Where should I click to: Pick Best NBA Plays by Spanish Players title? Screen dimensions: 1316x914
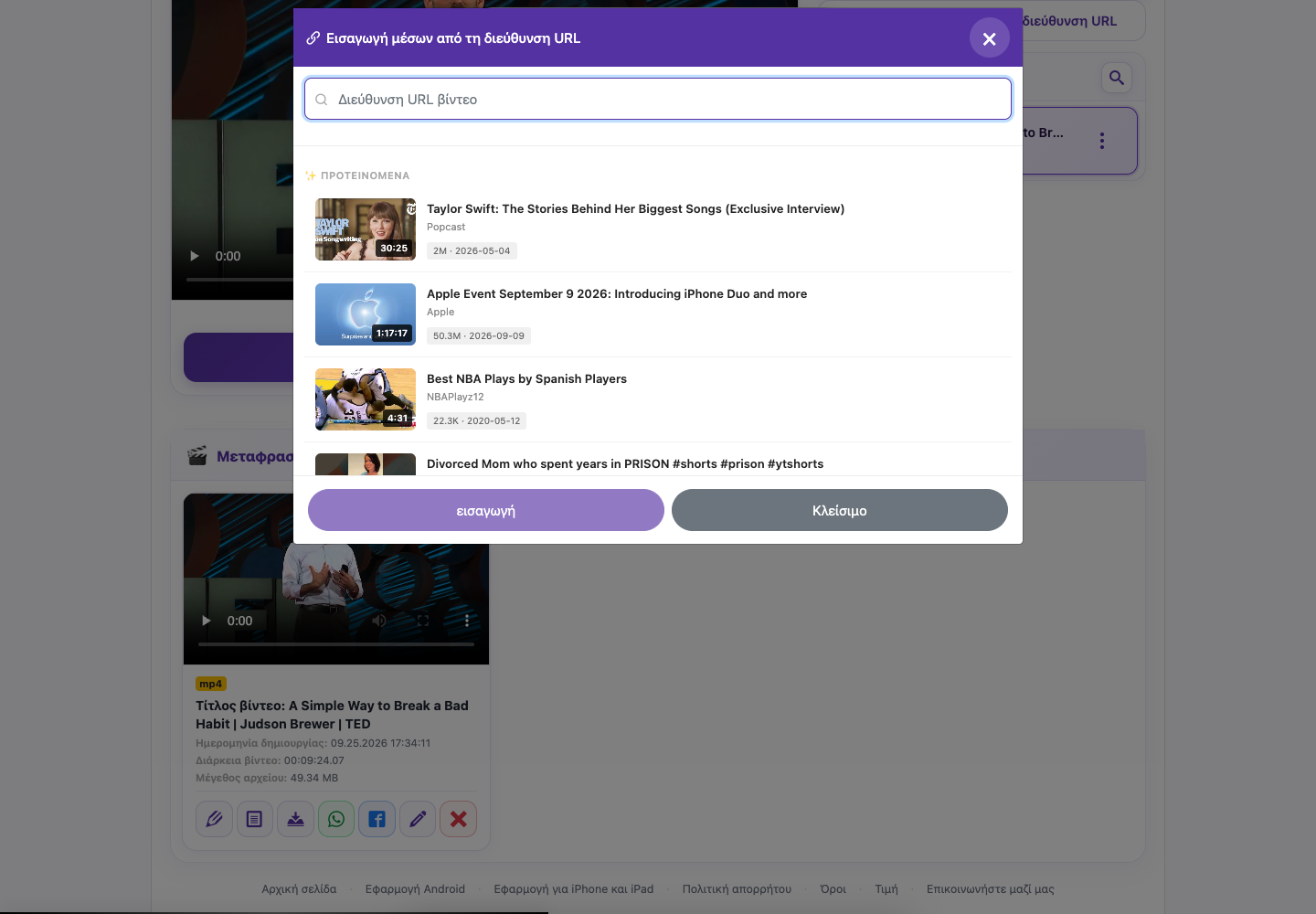pyautogui.click(x=526, y=378)
